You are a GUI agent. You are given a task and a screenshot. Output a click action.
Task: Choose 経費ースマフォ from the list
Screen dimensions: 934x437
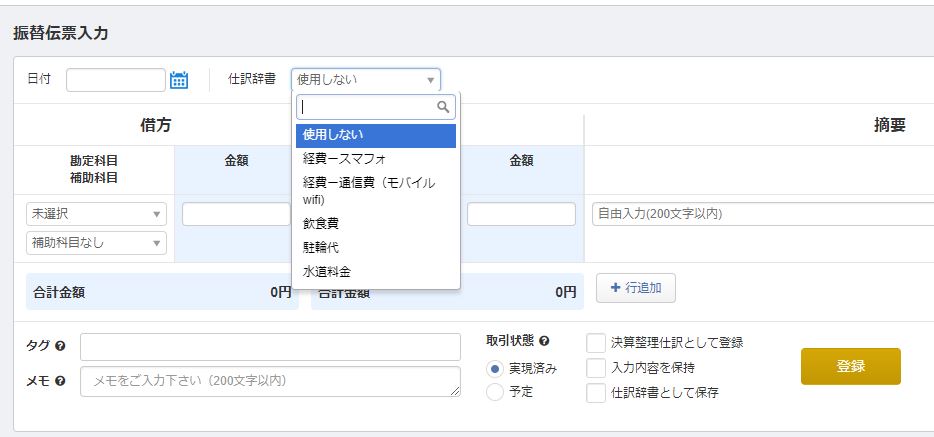[376, 159]
